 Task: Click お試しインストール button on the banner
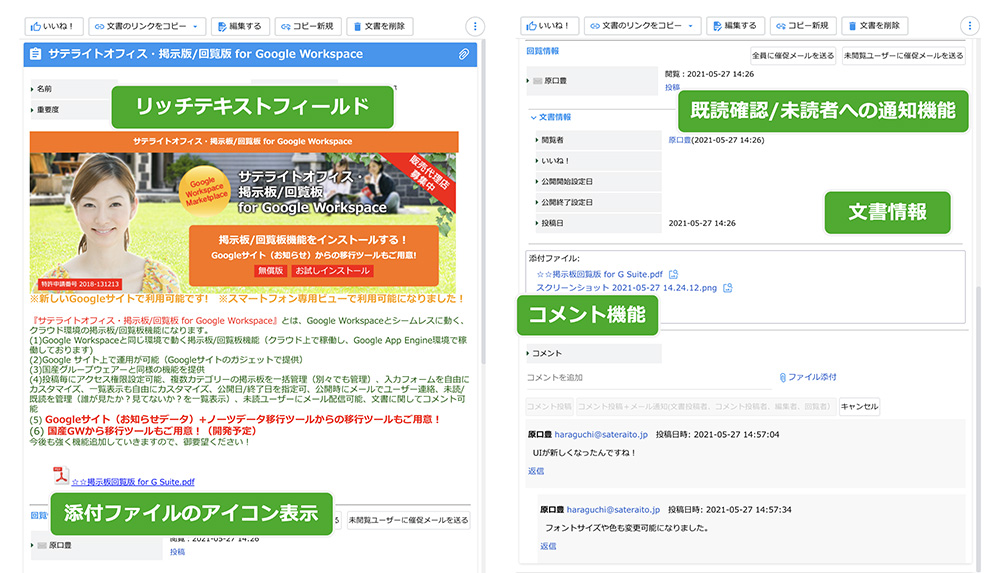pos(332,271)
